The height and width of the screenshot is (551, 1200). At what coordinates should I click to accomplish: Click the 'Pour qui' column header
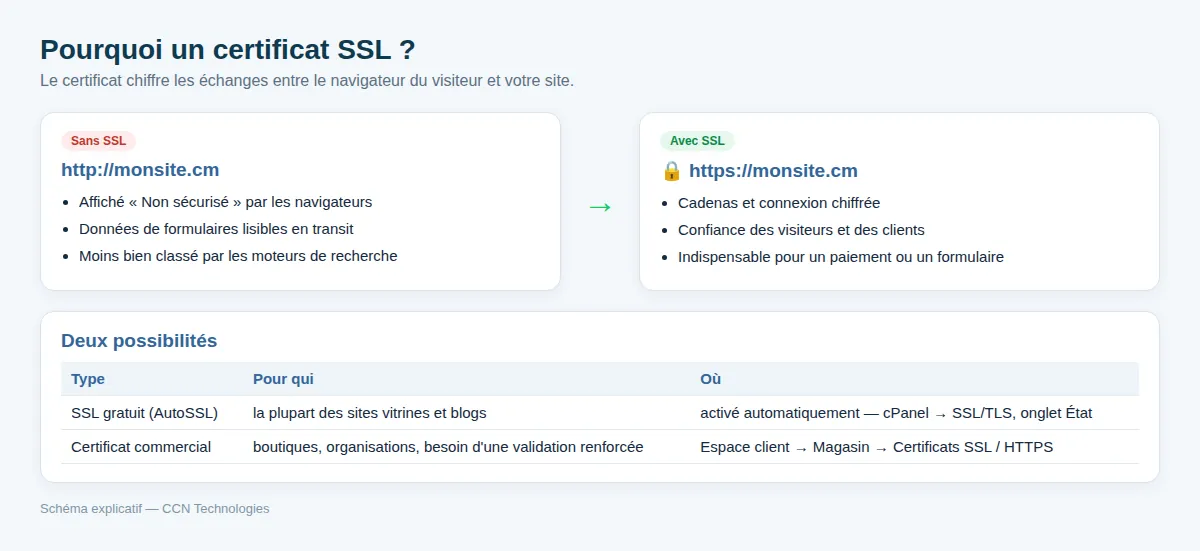pos(283,379)
